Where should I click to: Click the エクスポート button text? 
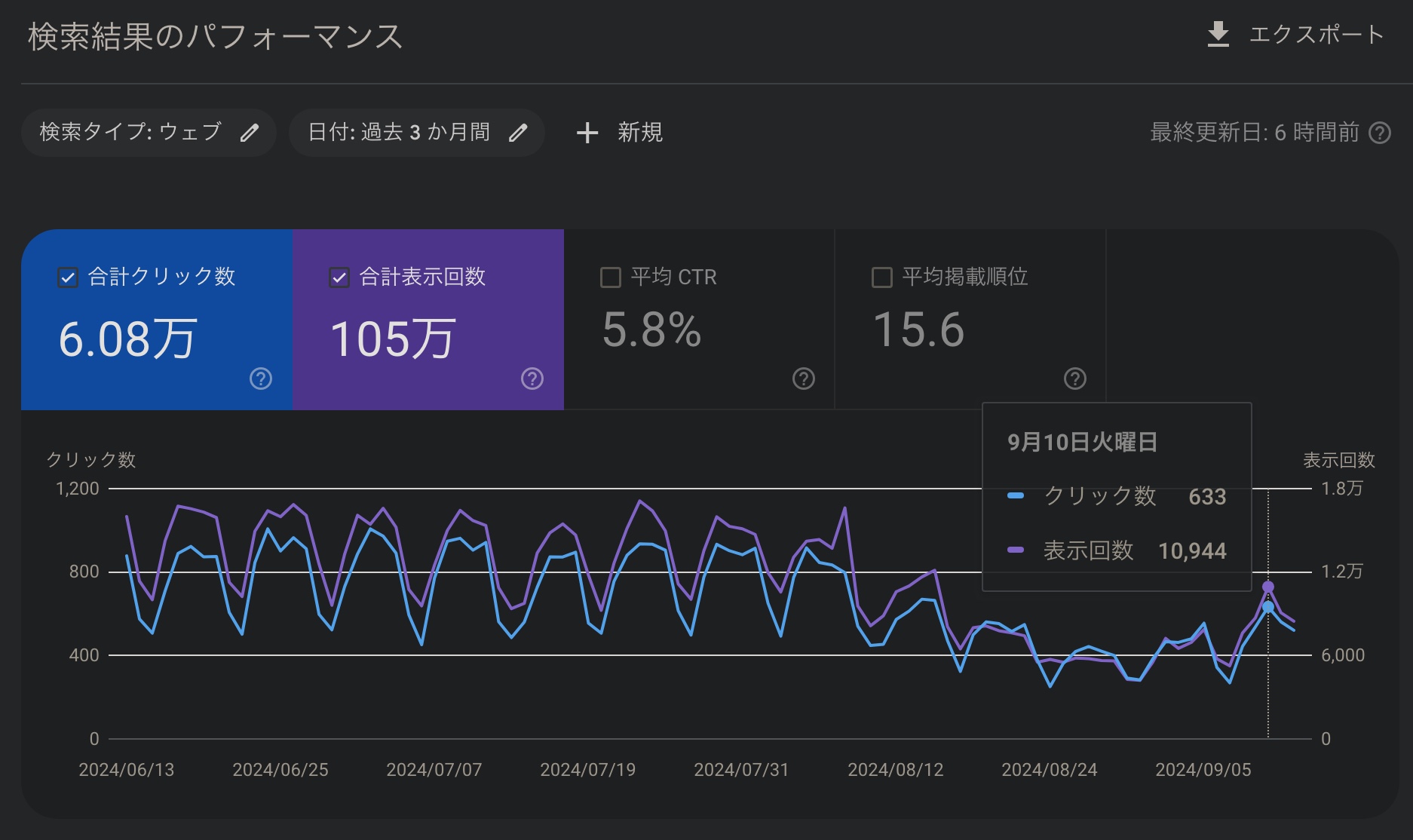1316,35
